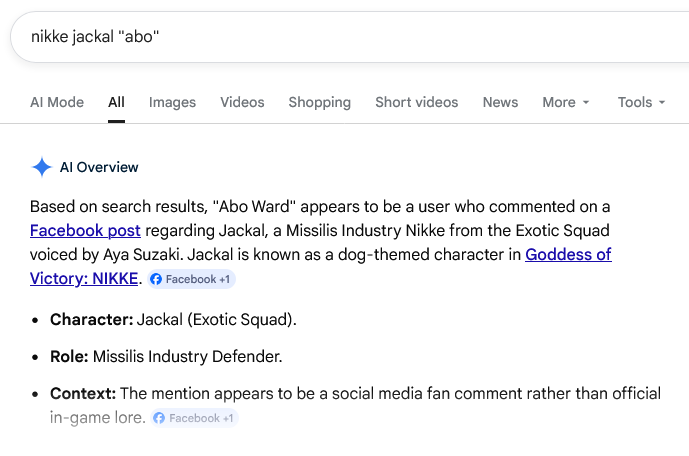Screen dimensions: 689x456
Task: Click the Facebook source chip after the NIKKE link
Action: tap(192, 279)
